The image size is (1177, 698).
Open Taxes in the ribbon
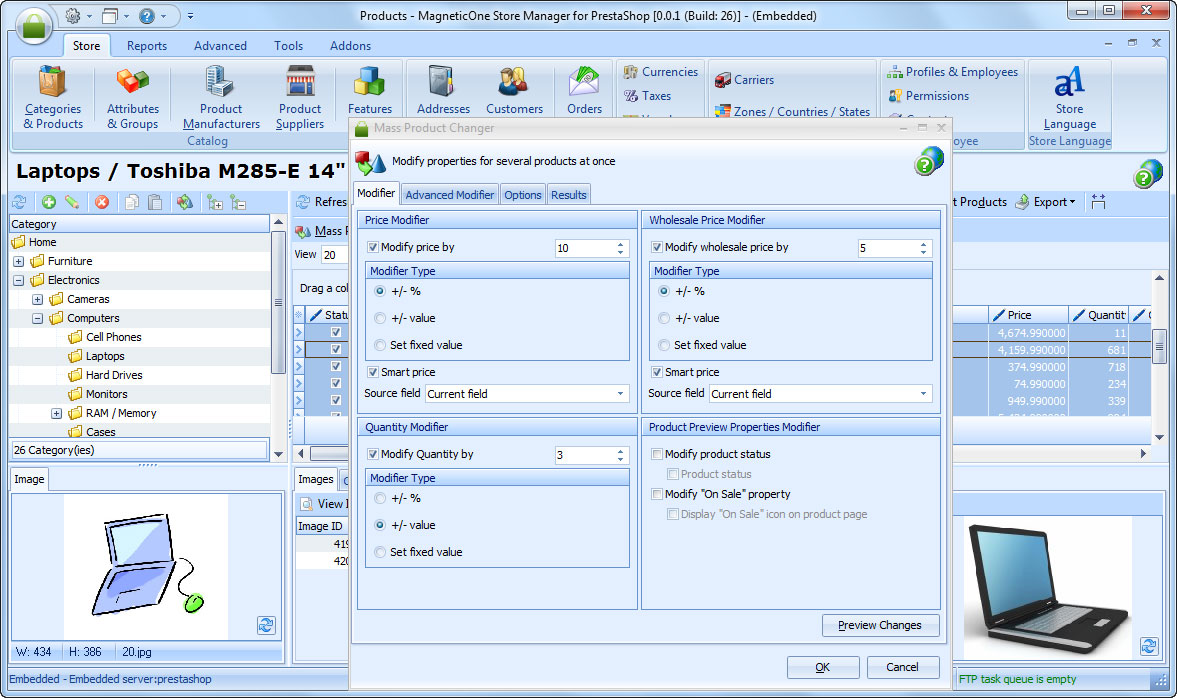point(647,96)
